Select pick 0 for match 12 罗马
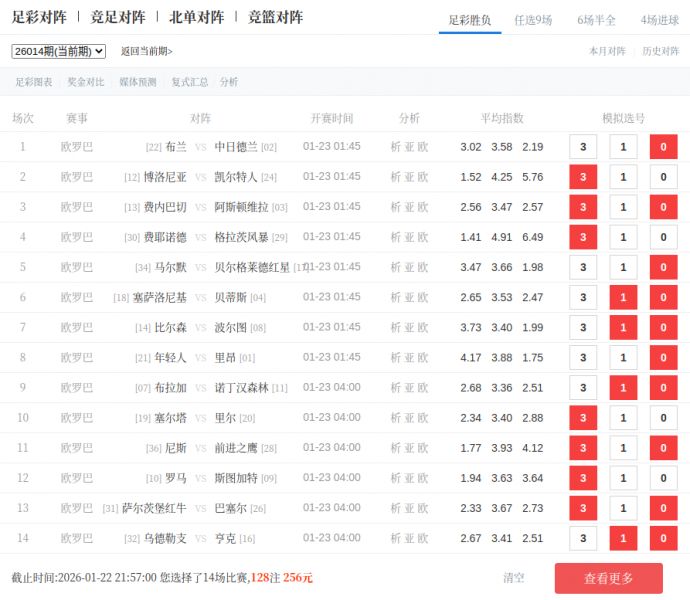 coord(663,478)
